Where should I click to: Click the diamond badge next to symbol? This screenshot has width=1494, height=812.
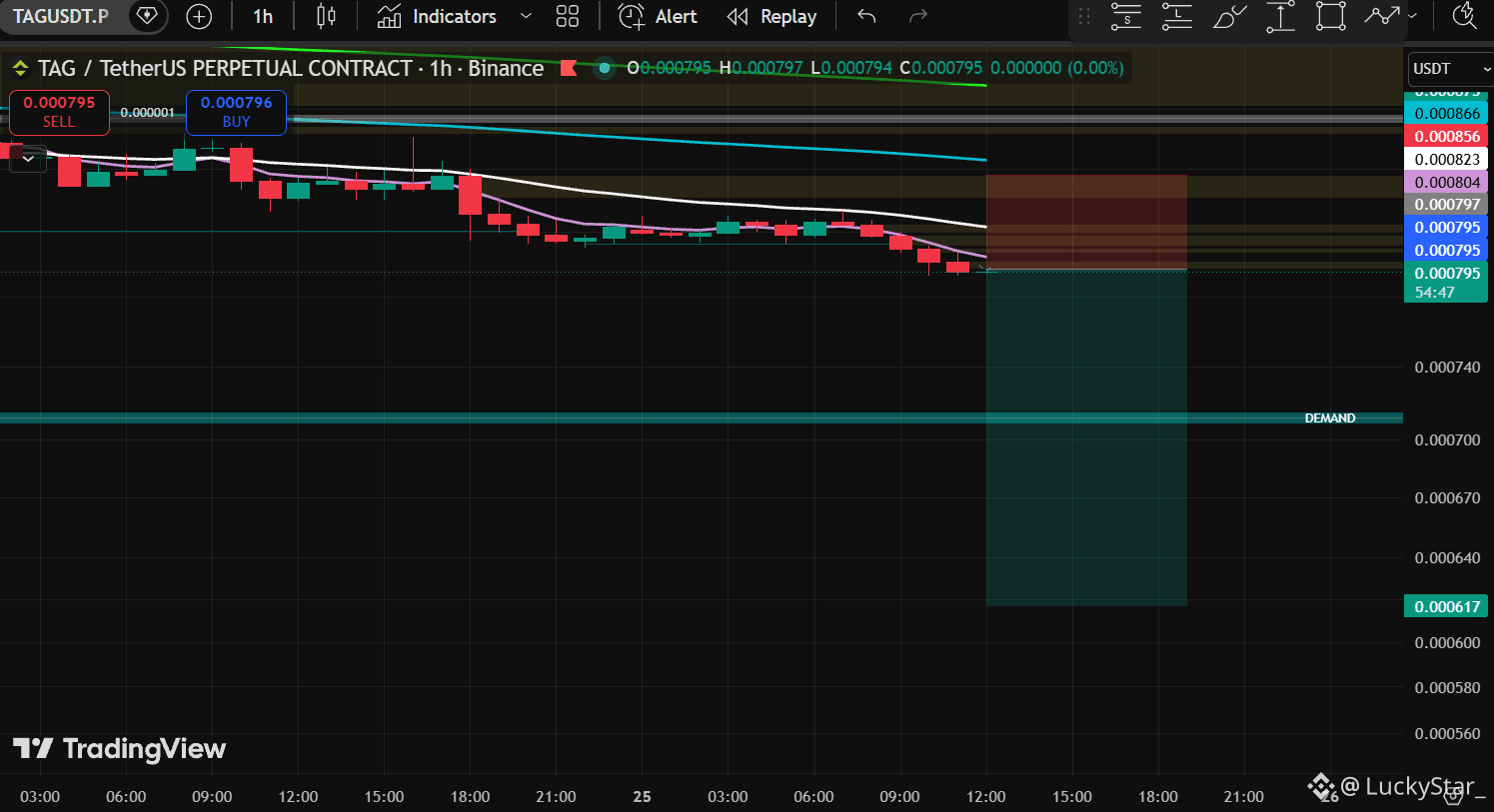(148, 16)
